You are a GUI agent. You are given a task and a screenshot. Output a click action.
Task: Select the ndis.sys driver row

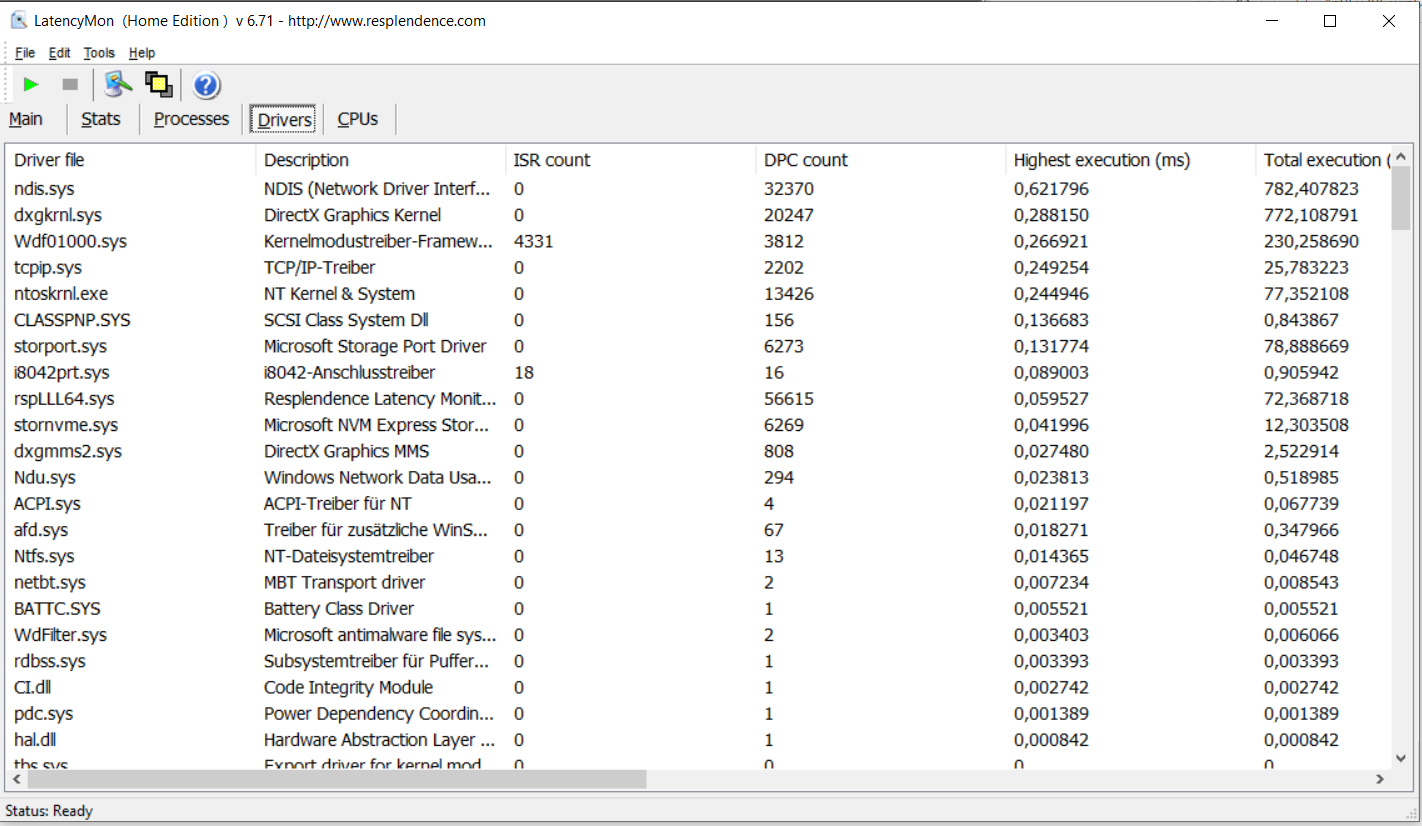[x=698, y=189]
